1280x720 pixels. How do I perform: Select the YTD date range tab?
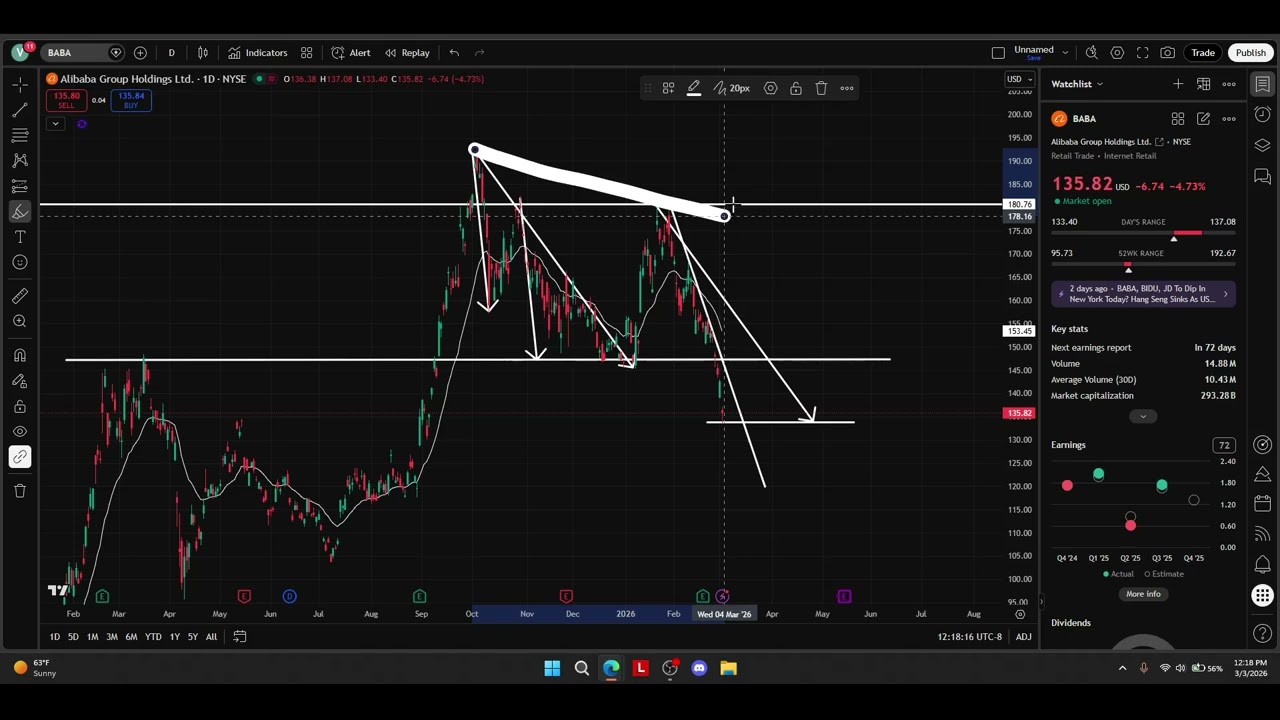pyautogui.click(x=153, y=637)
